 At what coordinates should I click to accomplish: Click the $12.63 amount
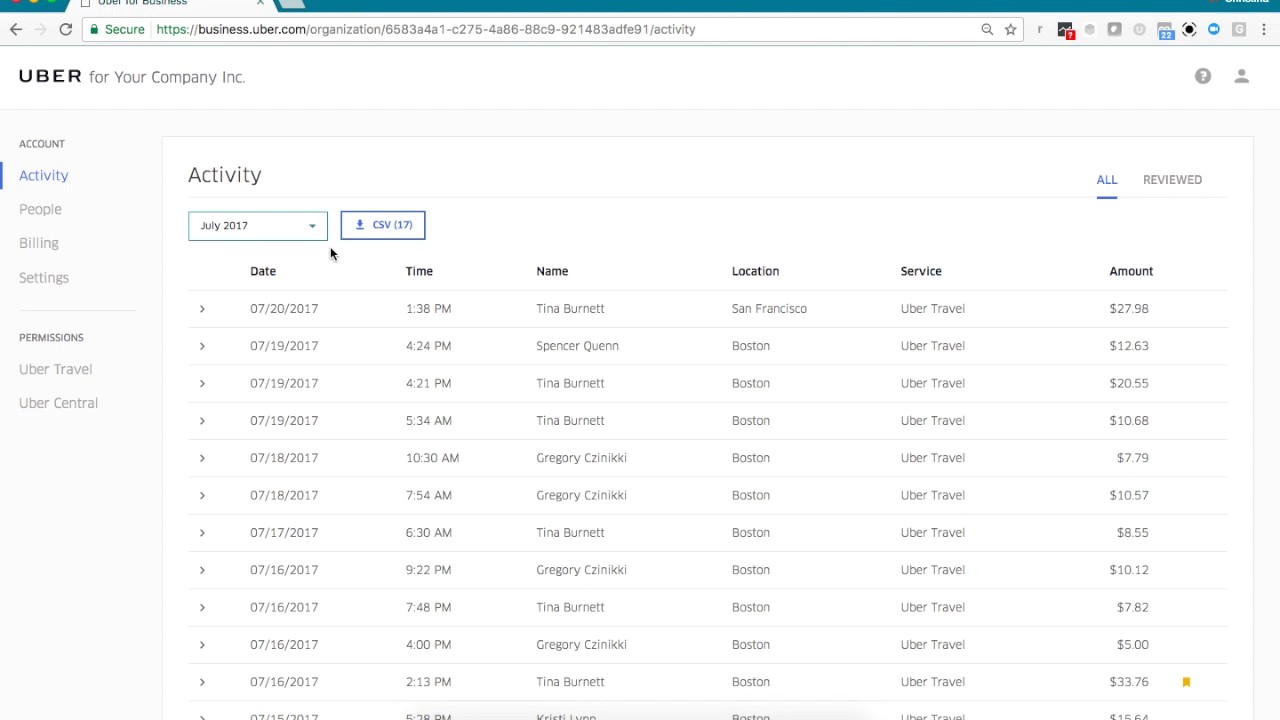1129,346
